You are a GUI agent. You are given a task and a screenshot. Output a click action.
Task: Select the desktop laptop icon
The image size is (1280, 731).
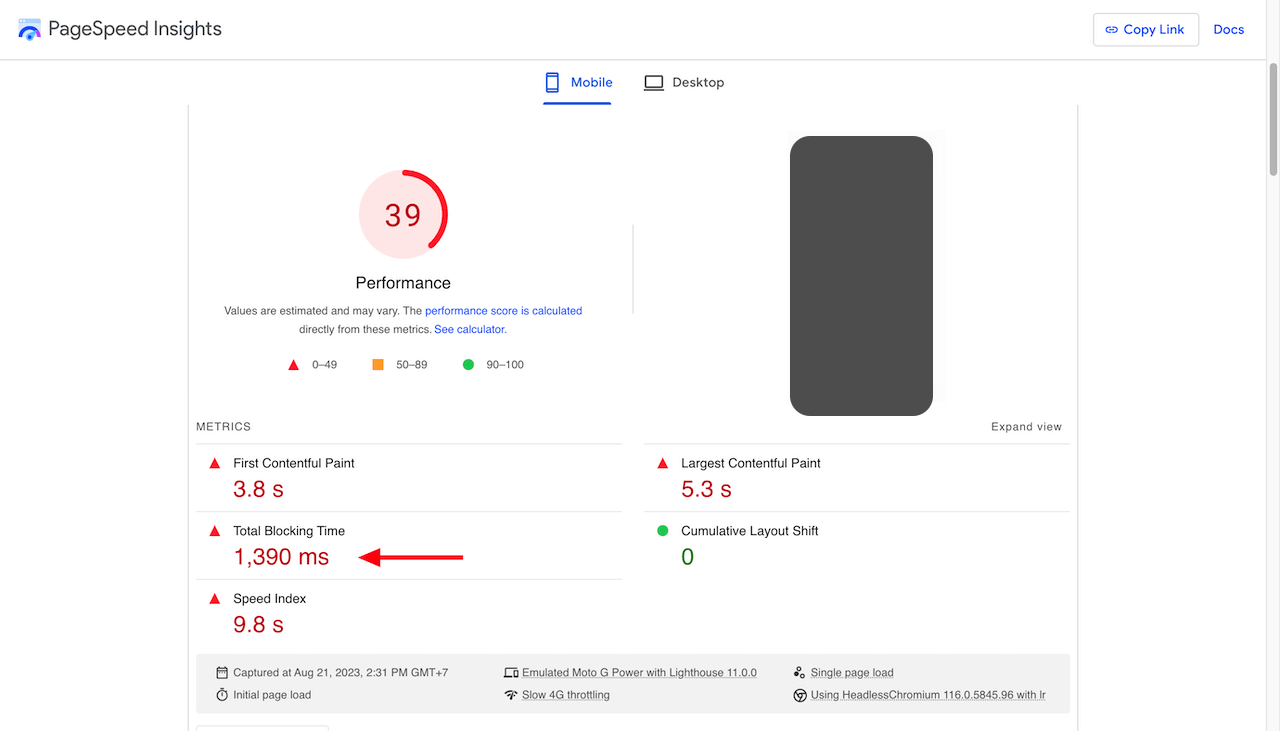point(654,83)
